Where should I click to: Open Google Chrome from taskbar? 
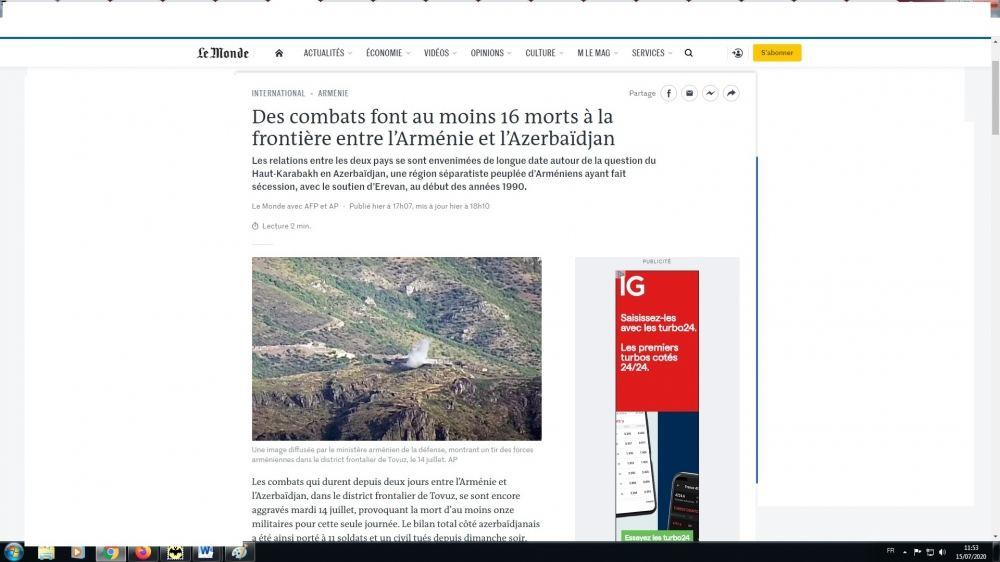[110, 552]
